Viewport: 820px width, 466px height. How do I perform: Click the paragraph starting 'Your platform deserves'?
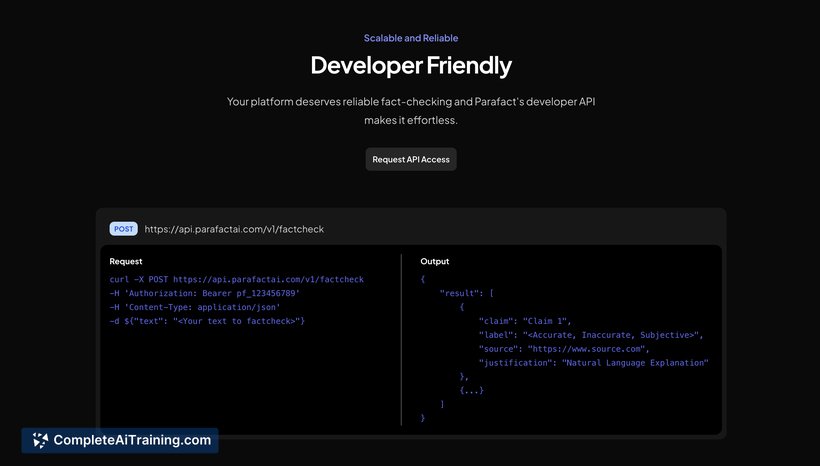411,111
